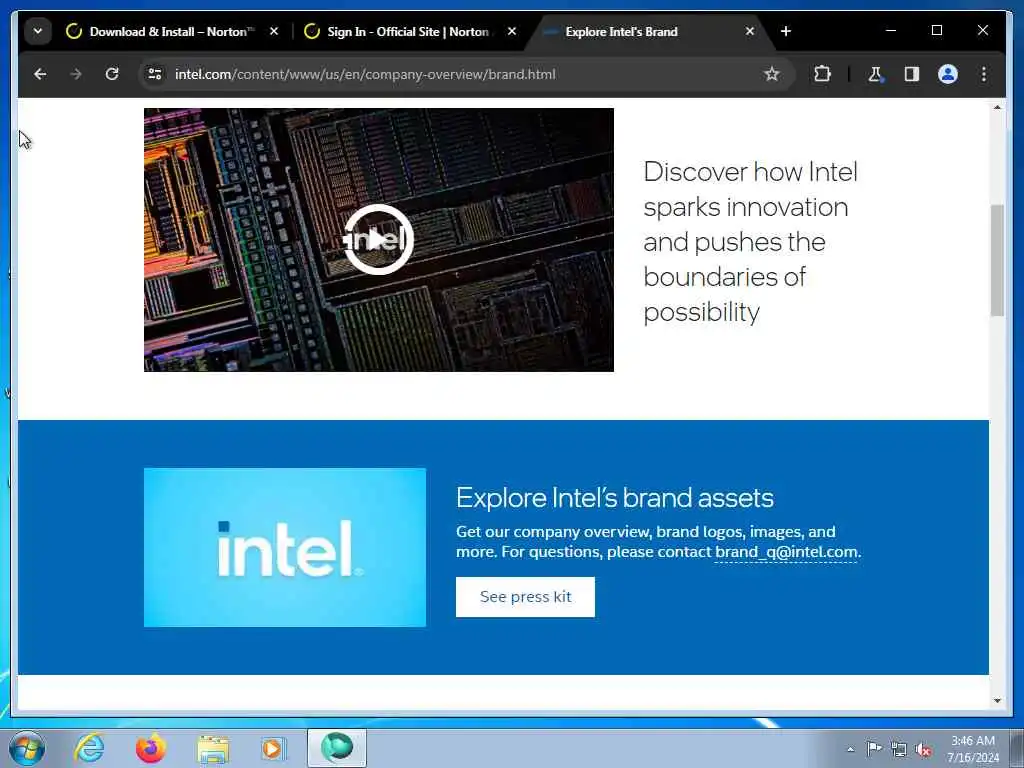
Task: Open the taskbar clock and date
Action: tap(973, 749)
